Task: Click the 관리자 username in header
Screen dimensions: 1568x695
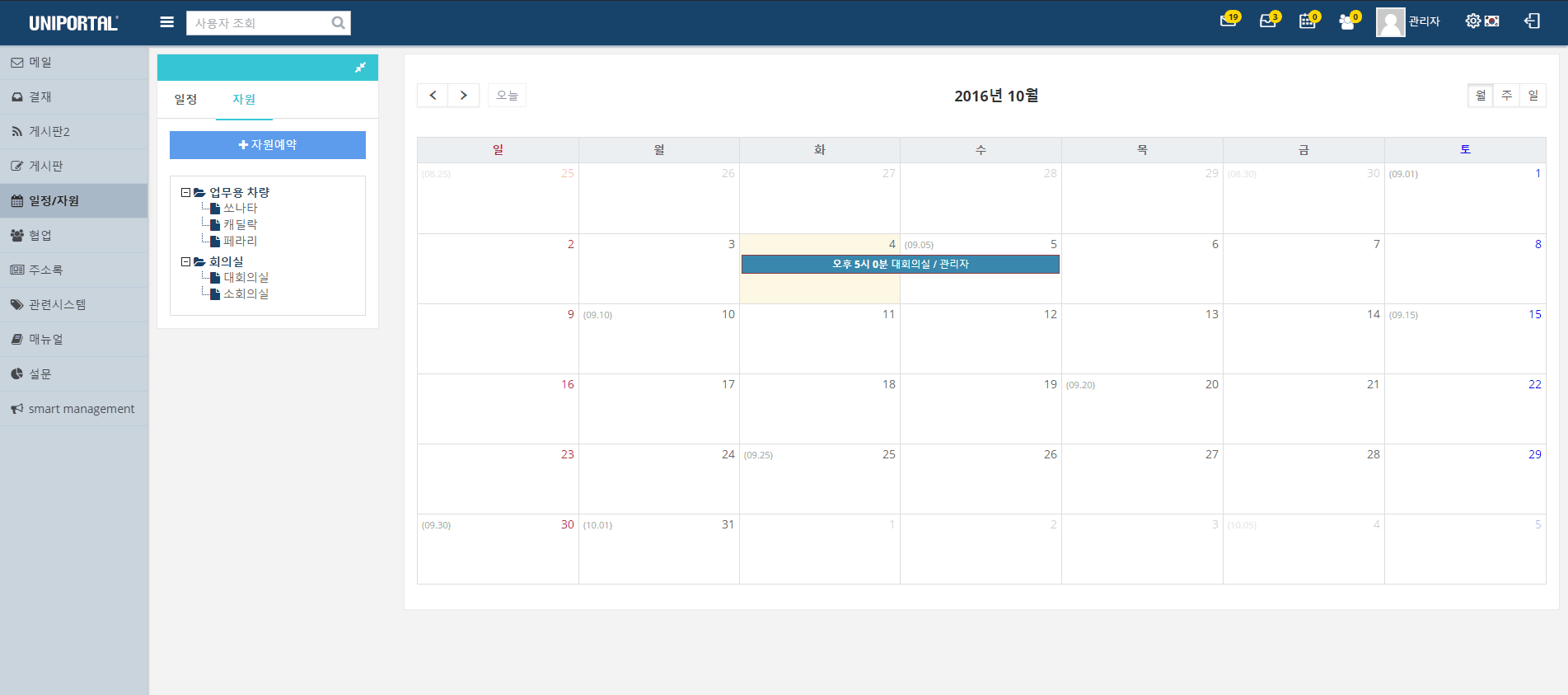Action: click(x=1425, y=21)
